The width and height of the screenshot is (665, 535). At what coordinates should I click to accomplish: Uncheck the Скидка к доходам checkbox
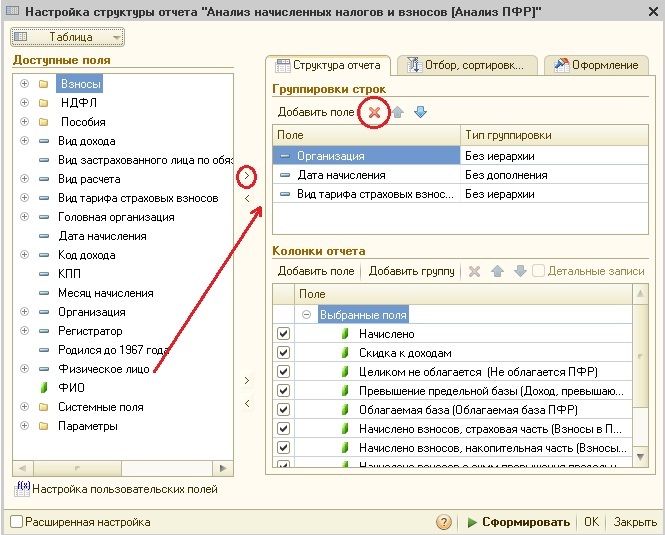tap(283, 353)
